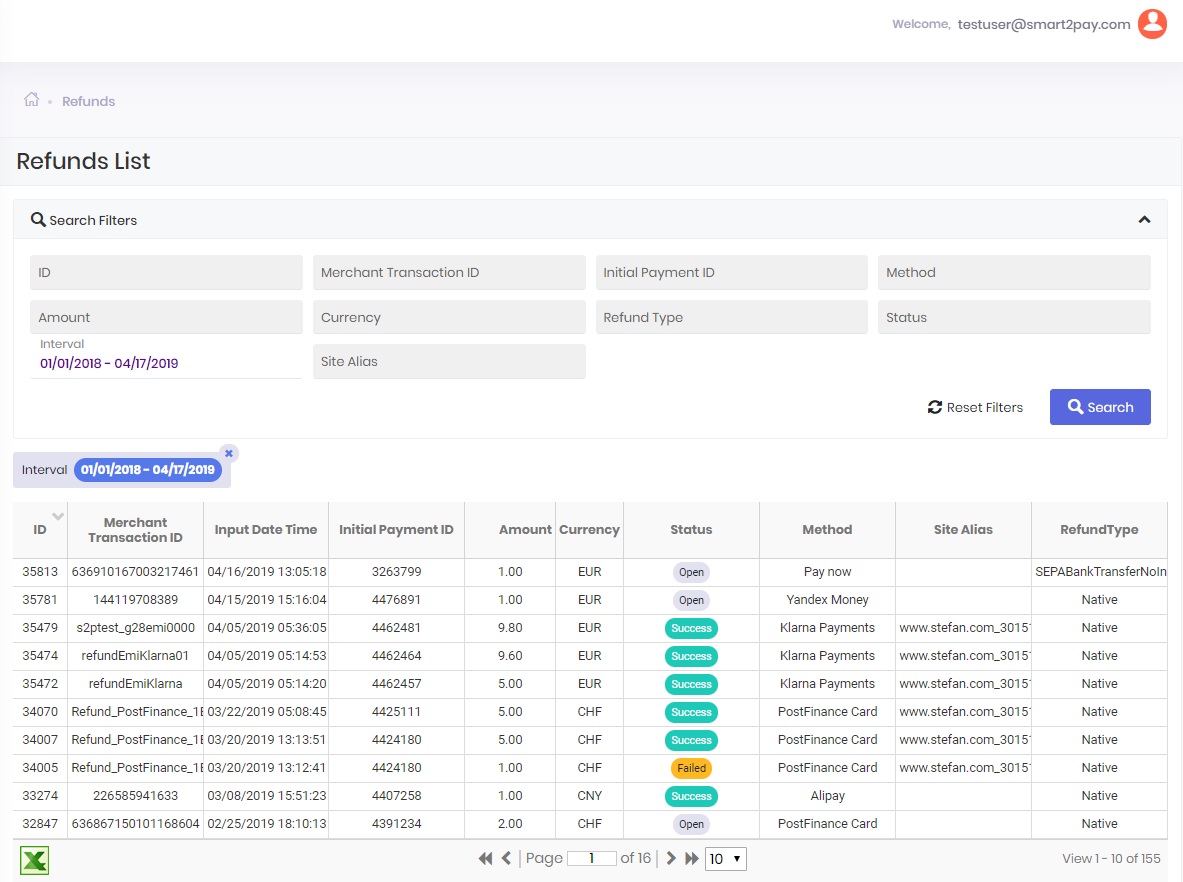This screenshot has width=1183, height=882.
Task: Sort by Merchant Transaction ID column
Action: tap(135, 530)
